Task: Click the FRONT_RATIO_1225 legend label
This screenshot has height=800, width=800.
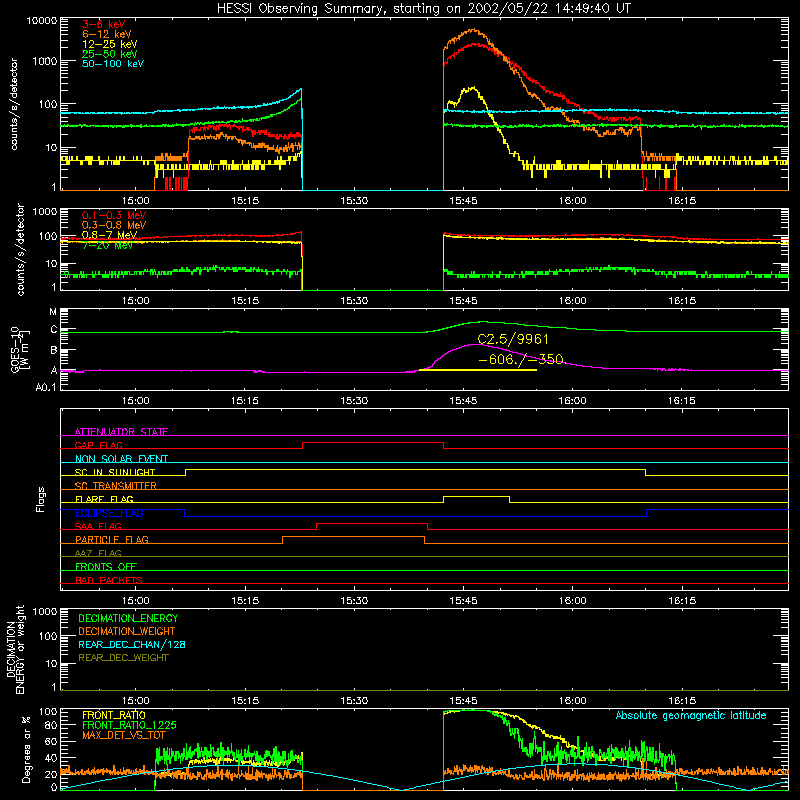Action: pos(129,725)
